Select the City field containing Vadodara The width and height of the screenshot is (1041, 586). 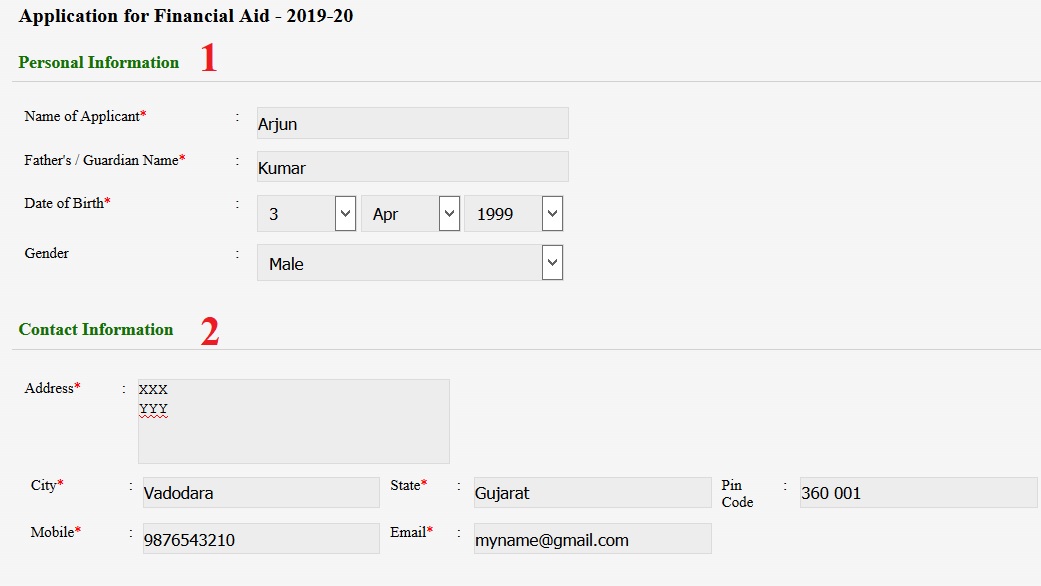261,492
